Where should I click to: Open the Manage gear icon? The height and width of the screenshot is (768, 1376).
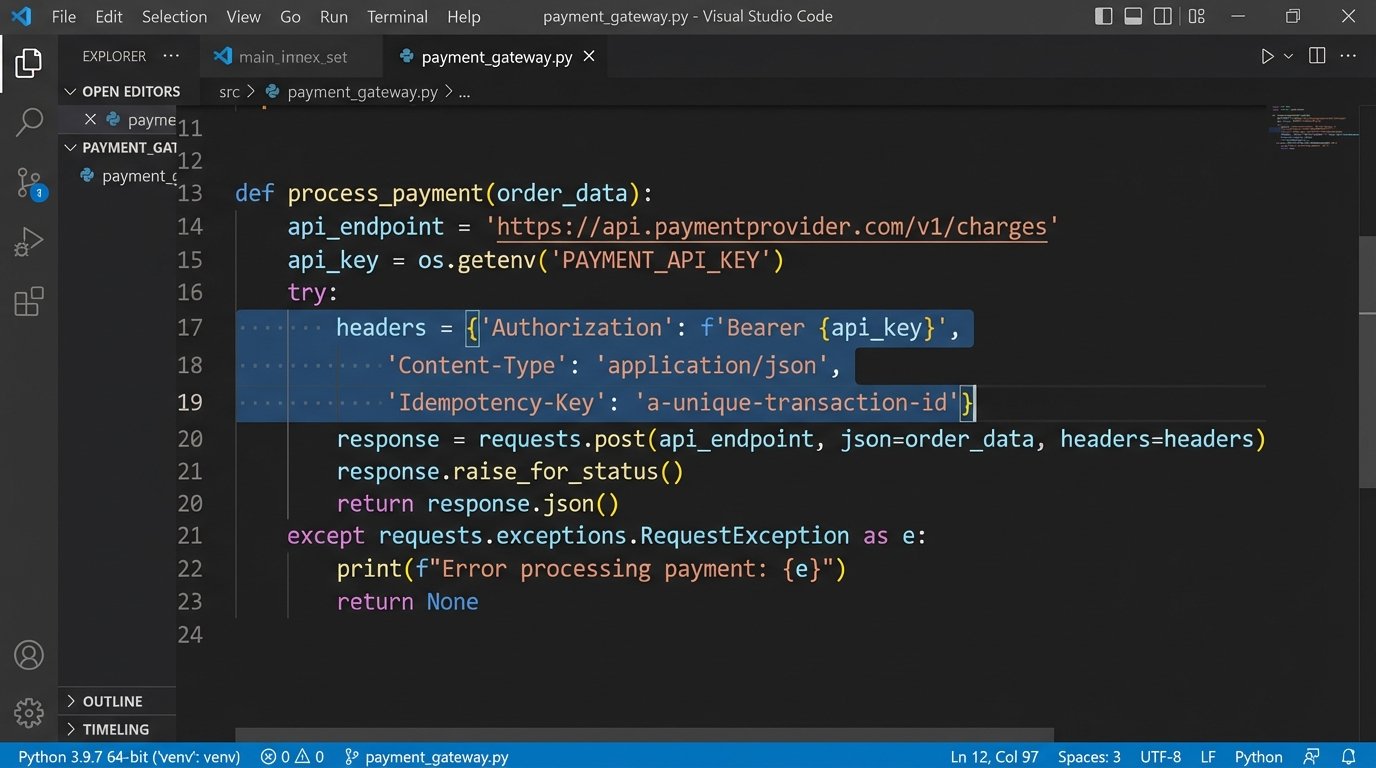[x=28, y=712]
